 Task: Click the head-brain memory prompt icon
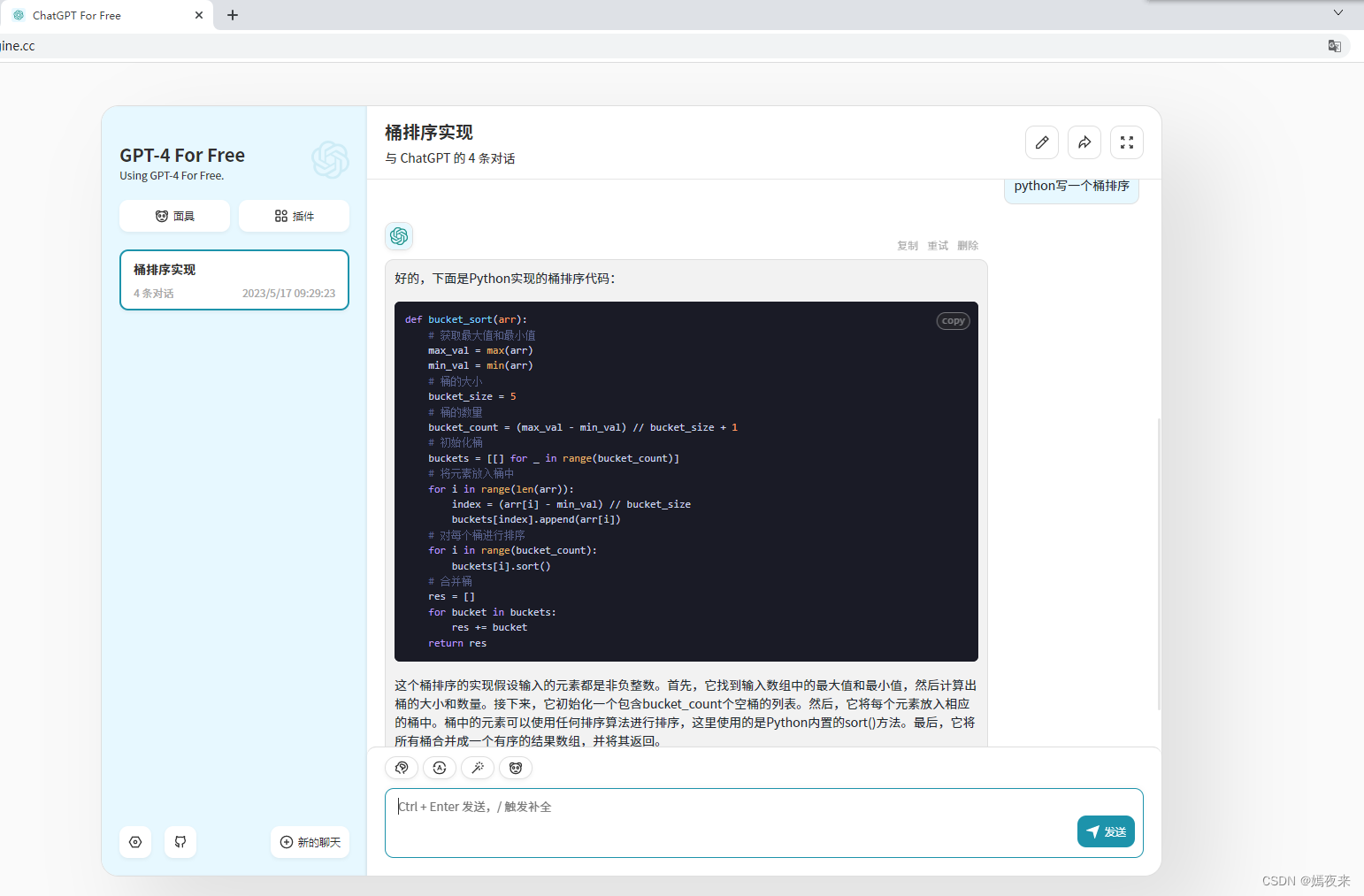tap(402, 768)
